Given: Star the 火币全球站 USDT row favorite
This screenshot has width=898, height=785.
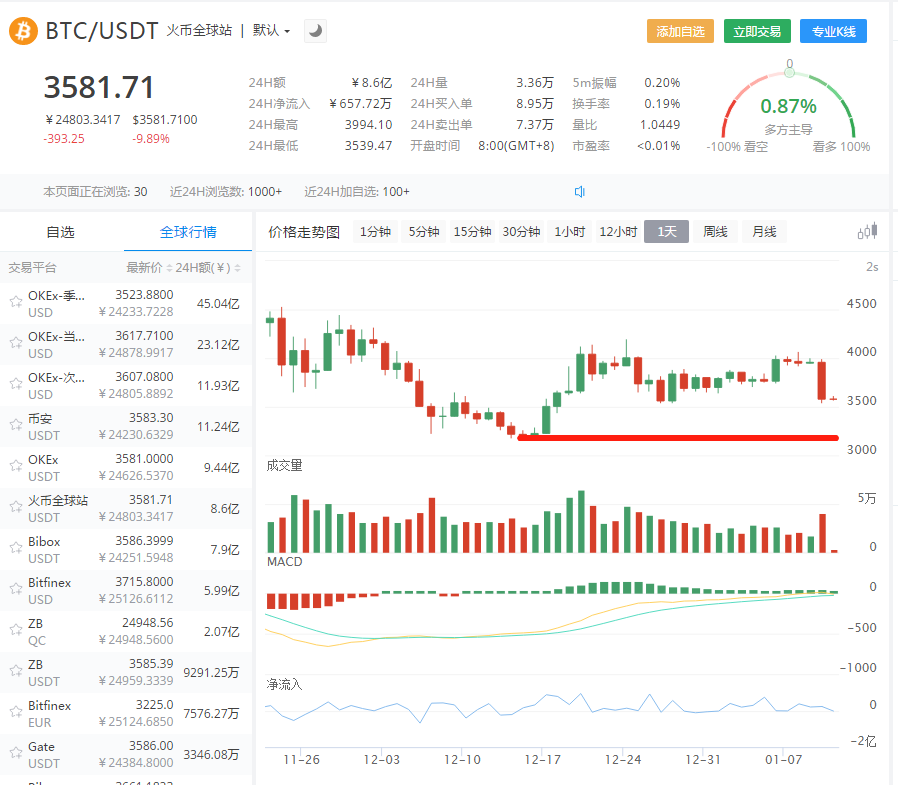Looking at the screenshot, I should (15, 507).
